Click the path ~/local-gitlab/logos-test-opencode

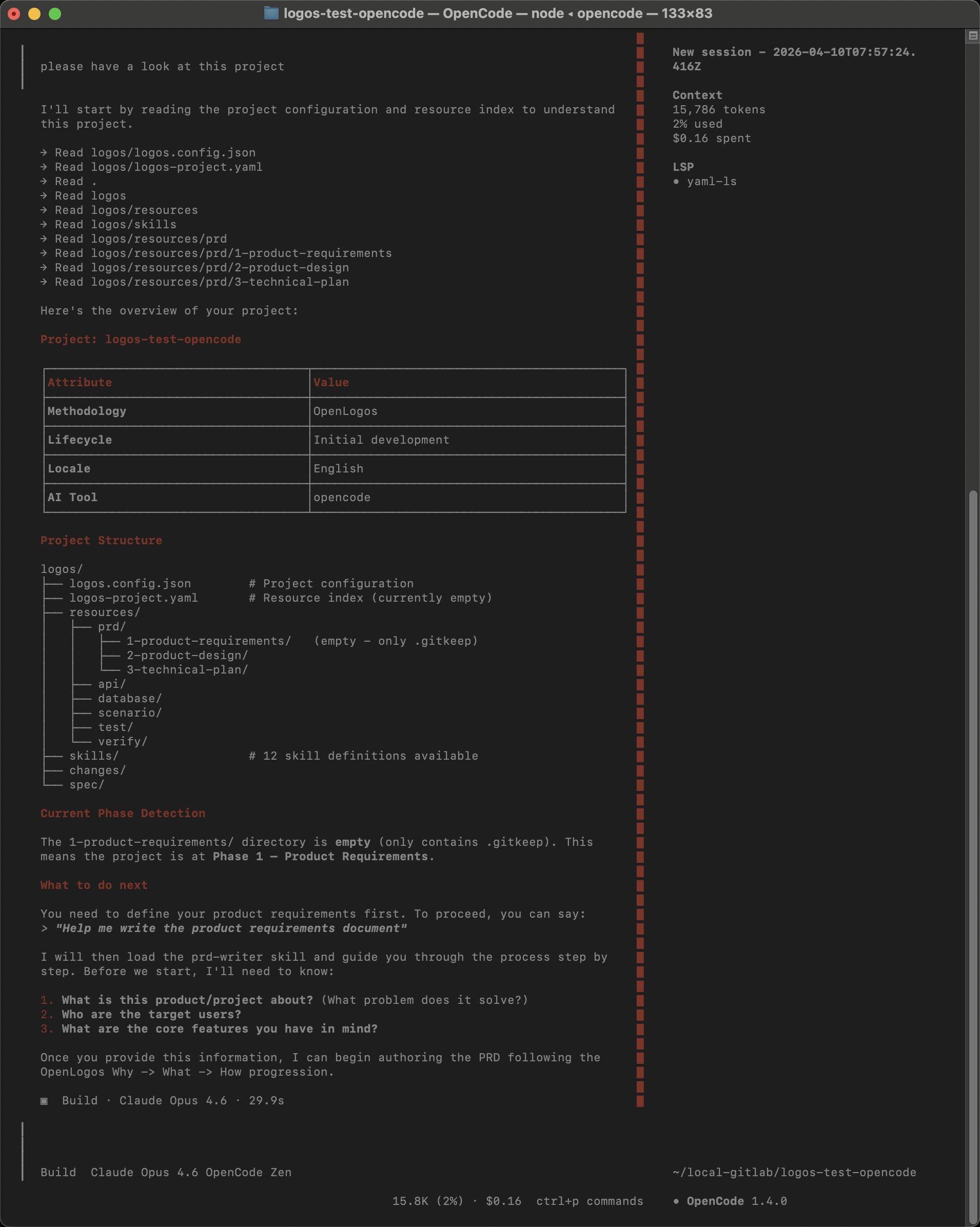[793, 1172]
